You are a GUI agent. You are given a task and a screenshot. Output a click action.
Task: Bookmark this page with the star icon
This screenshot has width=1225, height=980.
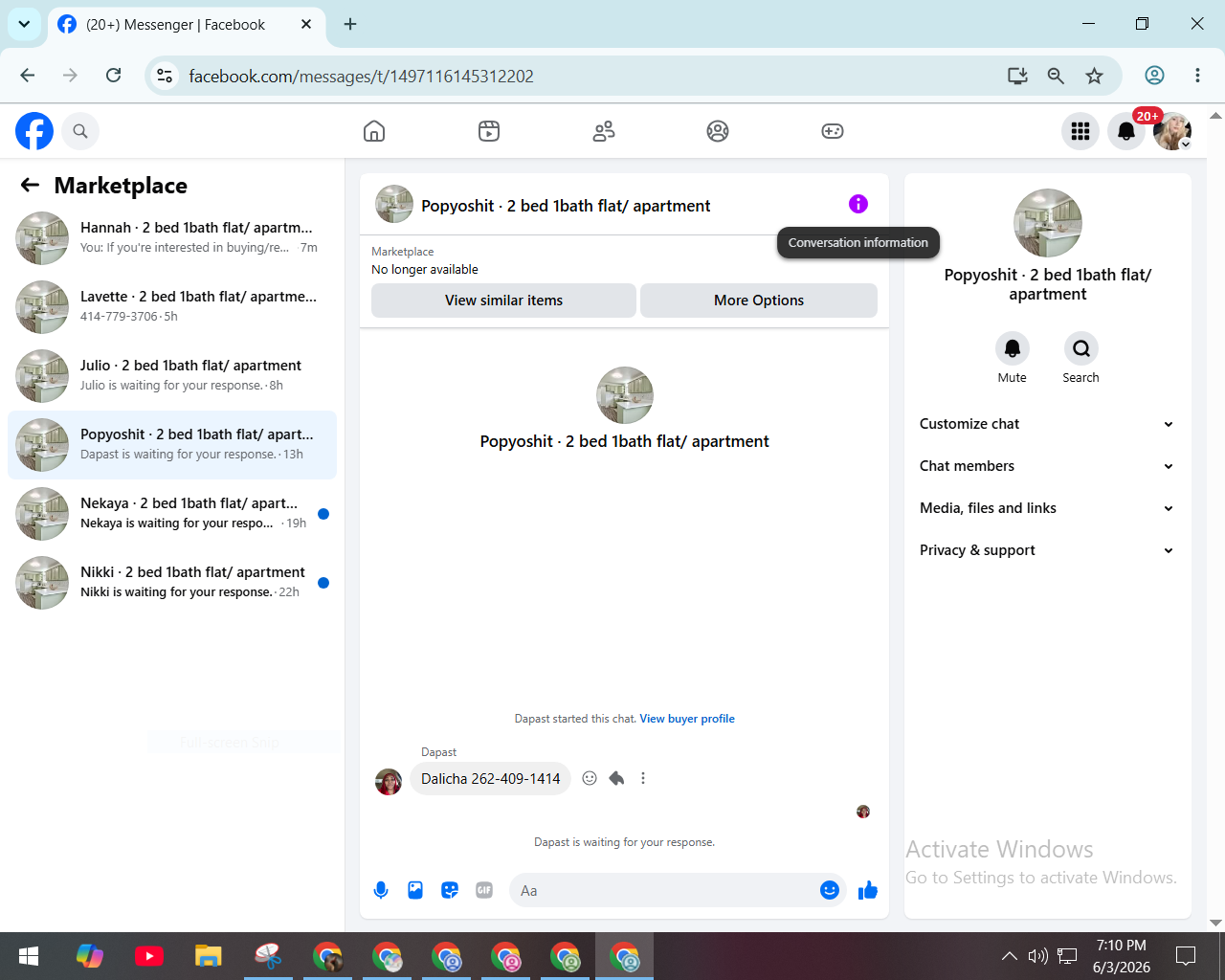pyautogui.click(x=1095, y=76)
